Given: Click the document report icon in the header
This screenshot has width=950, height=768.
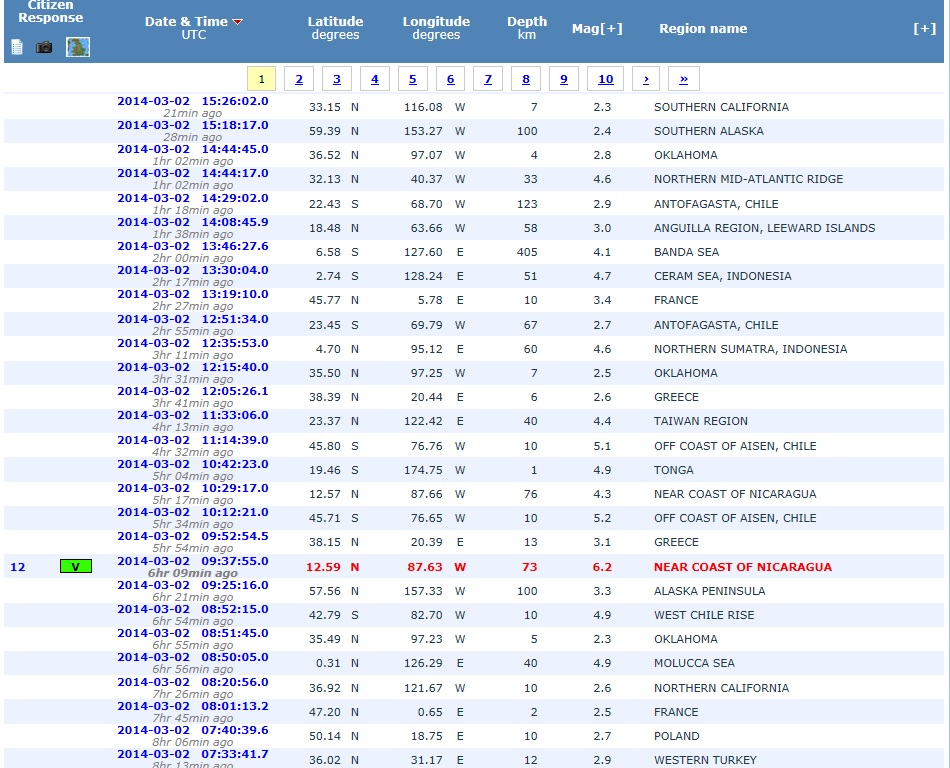Looking at the screenshot, I should click(x=17, y=47).
